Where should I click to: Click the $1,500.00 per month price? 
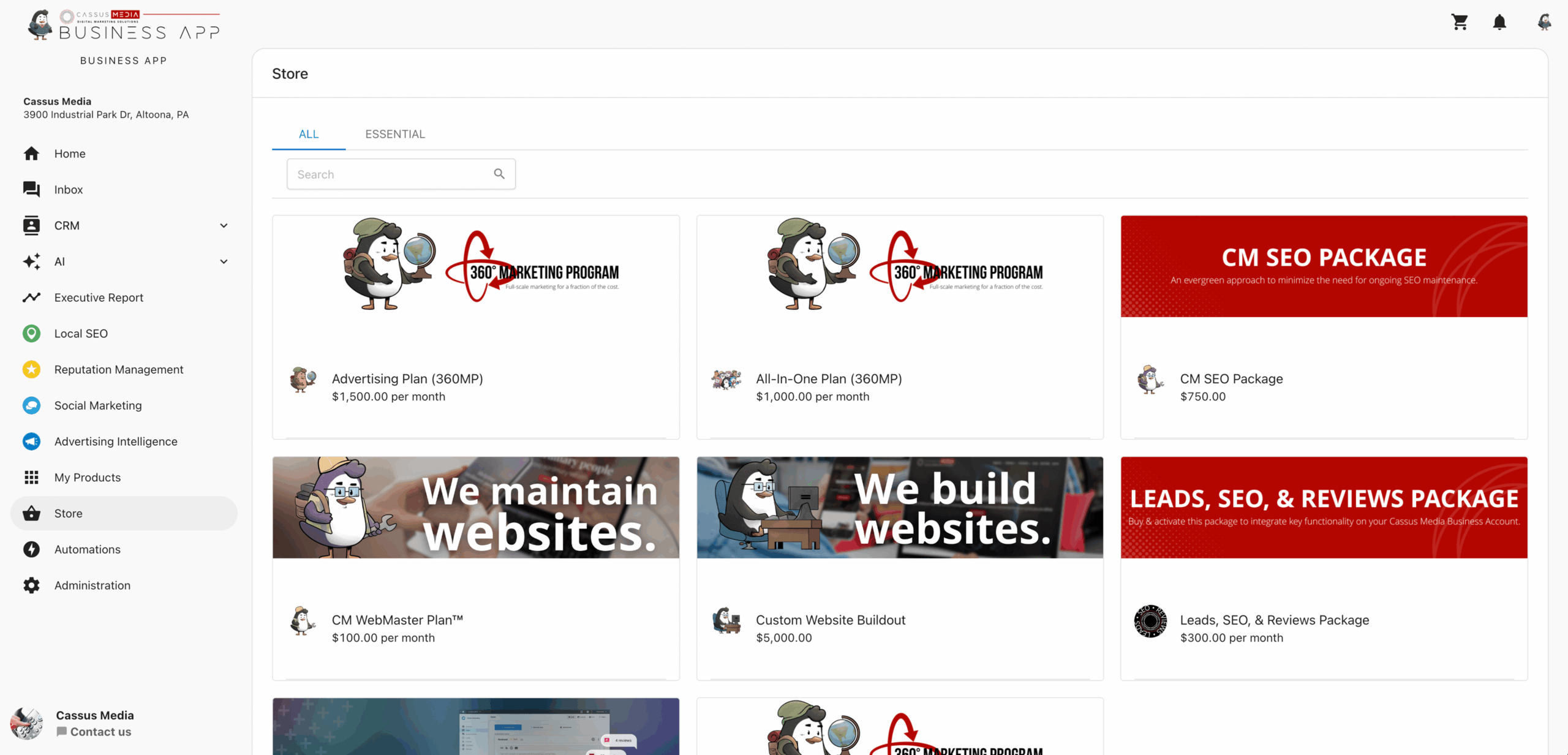(388, 397)
